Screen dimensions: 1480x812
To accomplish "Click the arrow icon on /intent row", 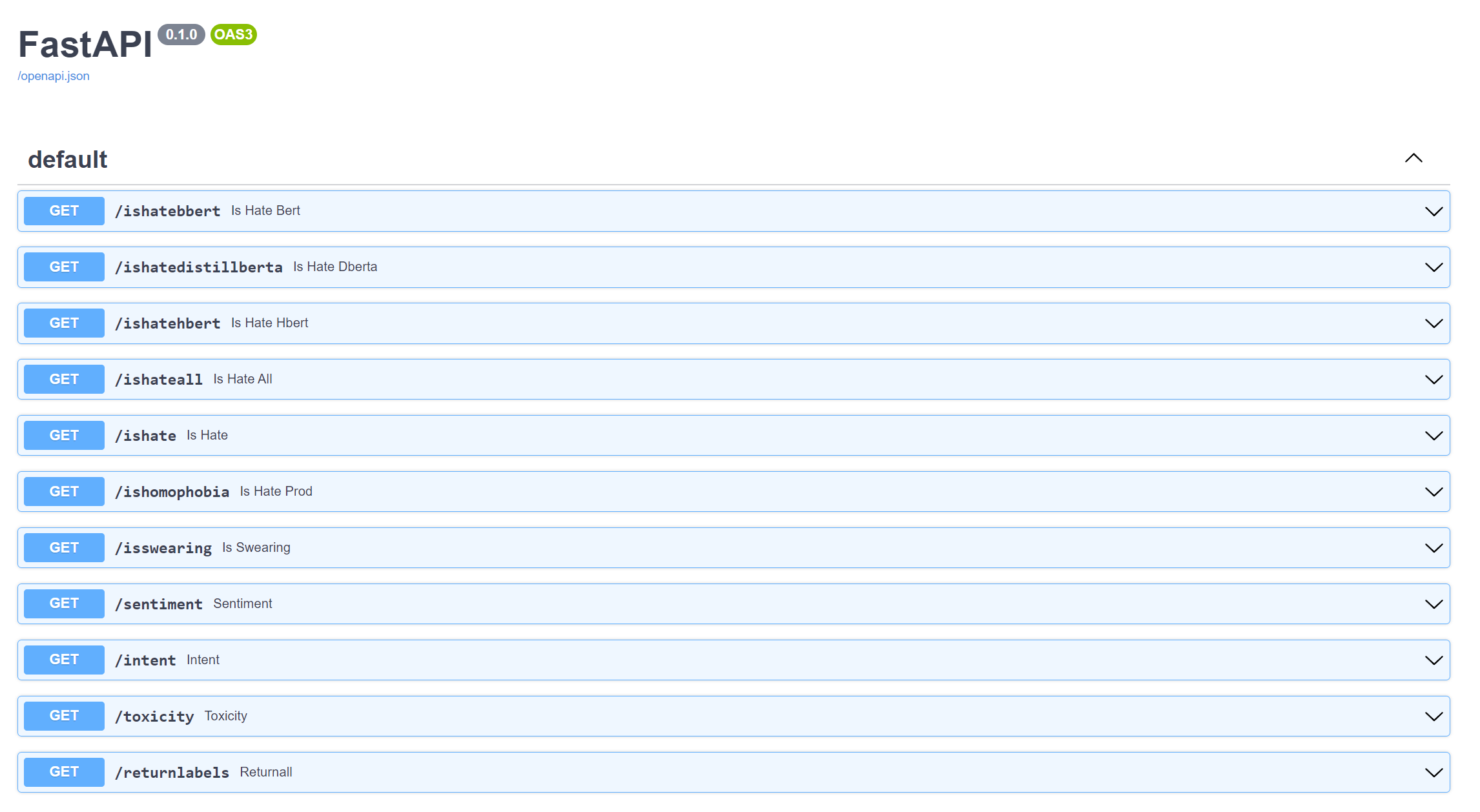I will click(x=1434, y=661).
